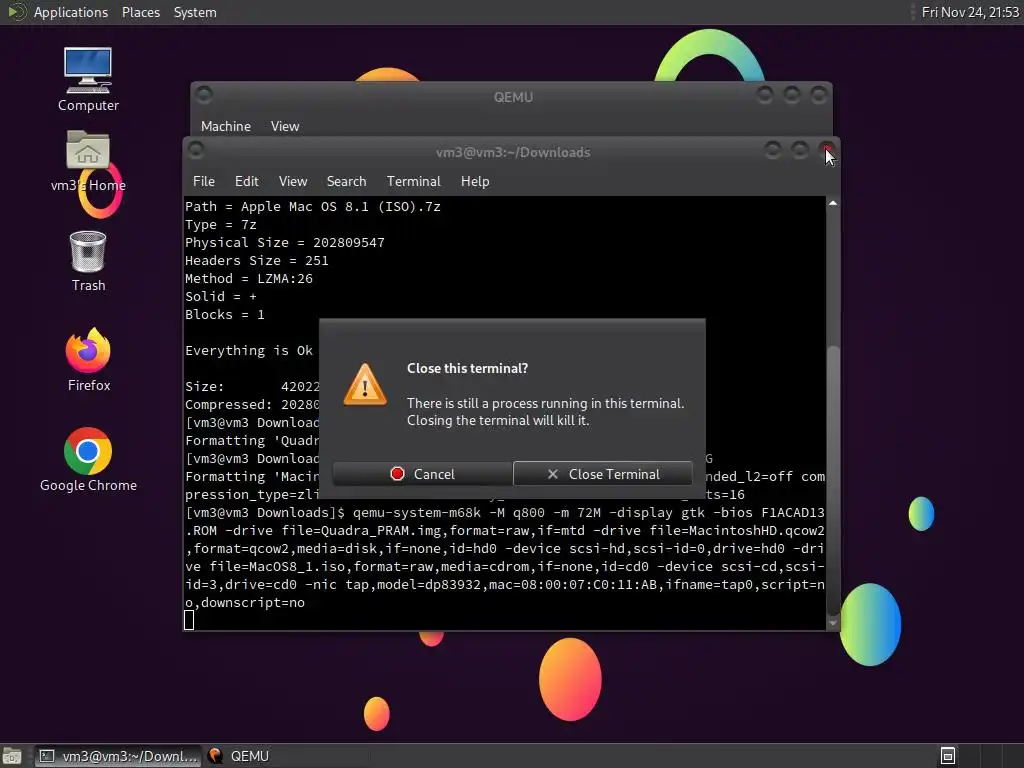The height and width of the screenshot is (768, 1024).
Task: Click the terminal vertical scrollbar thumb
Action: [833, 480]
